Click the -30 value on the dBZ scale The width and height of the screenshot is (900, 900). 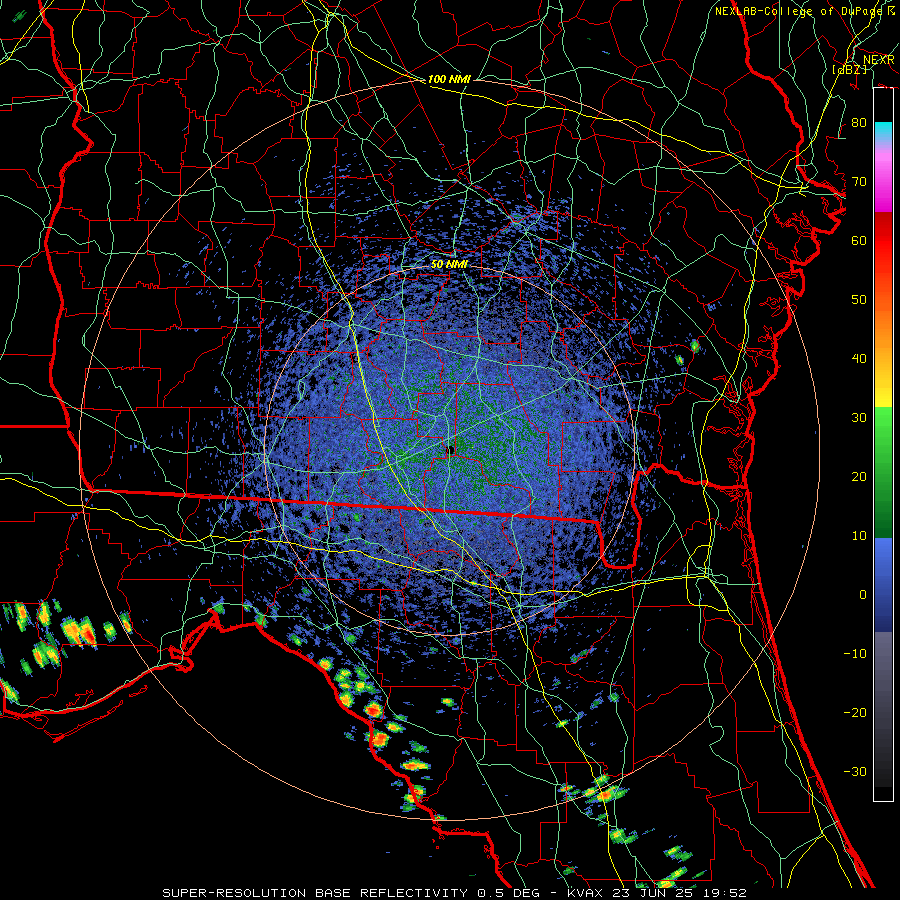pyautogui.click(x=855, y=771)
